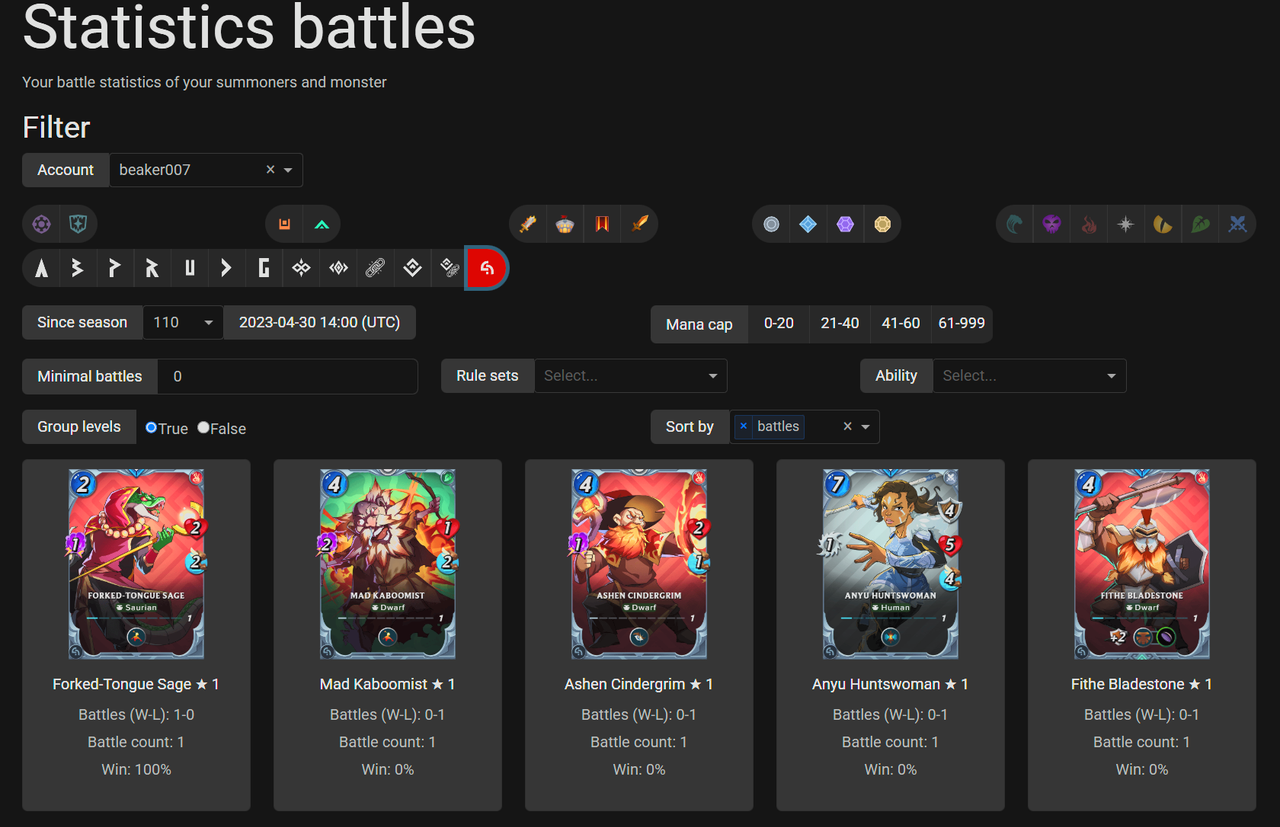
Task: Toggle the Alpha edition A rune
Action: tap(41, 268)
